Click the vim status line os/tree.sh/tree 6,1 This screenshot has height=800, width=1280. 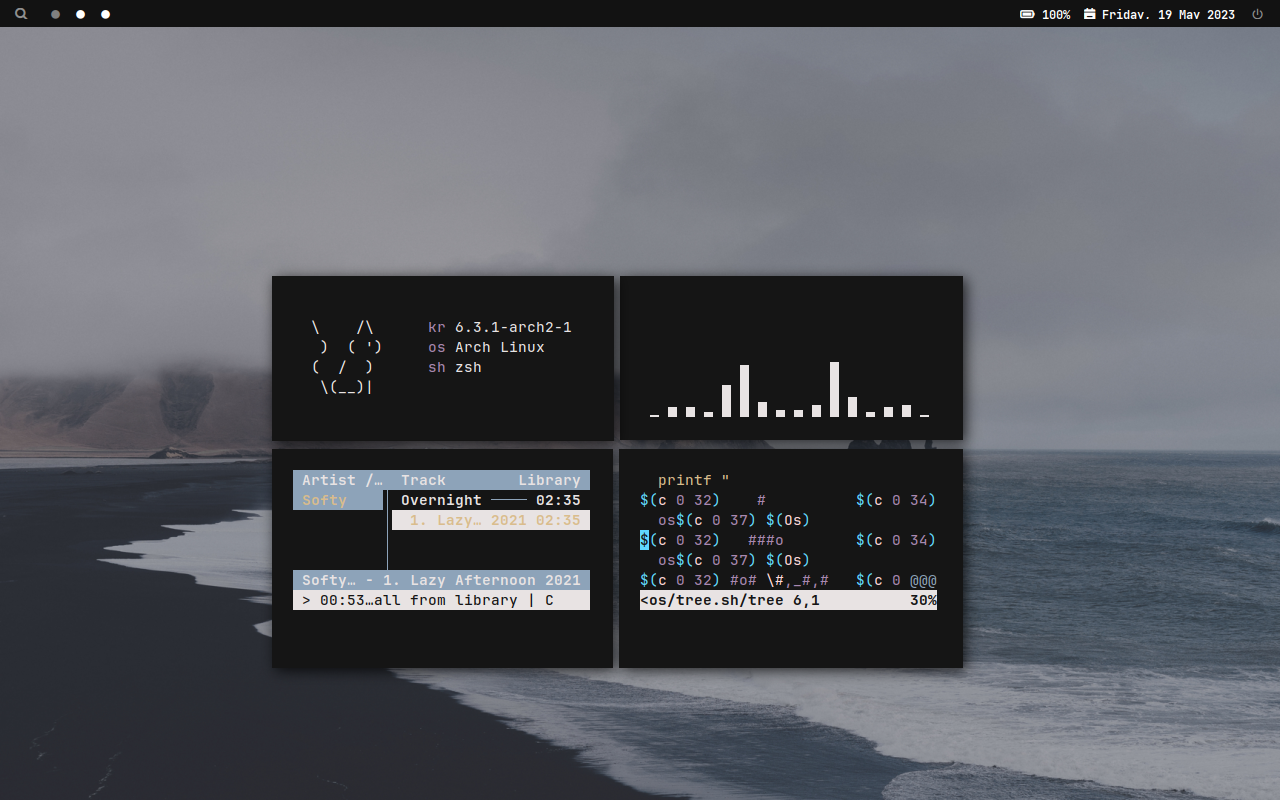click(x=788, y=600)
